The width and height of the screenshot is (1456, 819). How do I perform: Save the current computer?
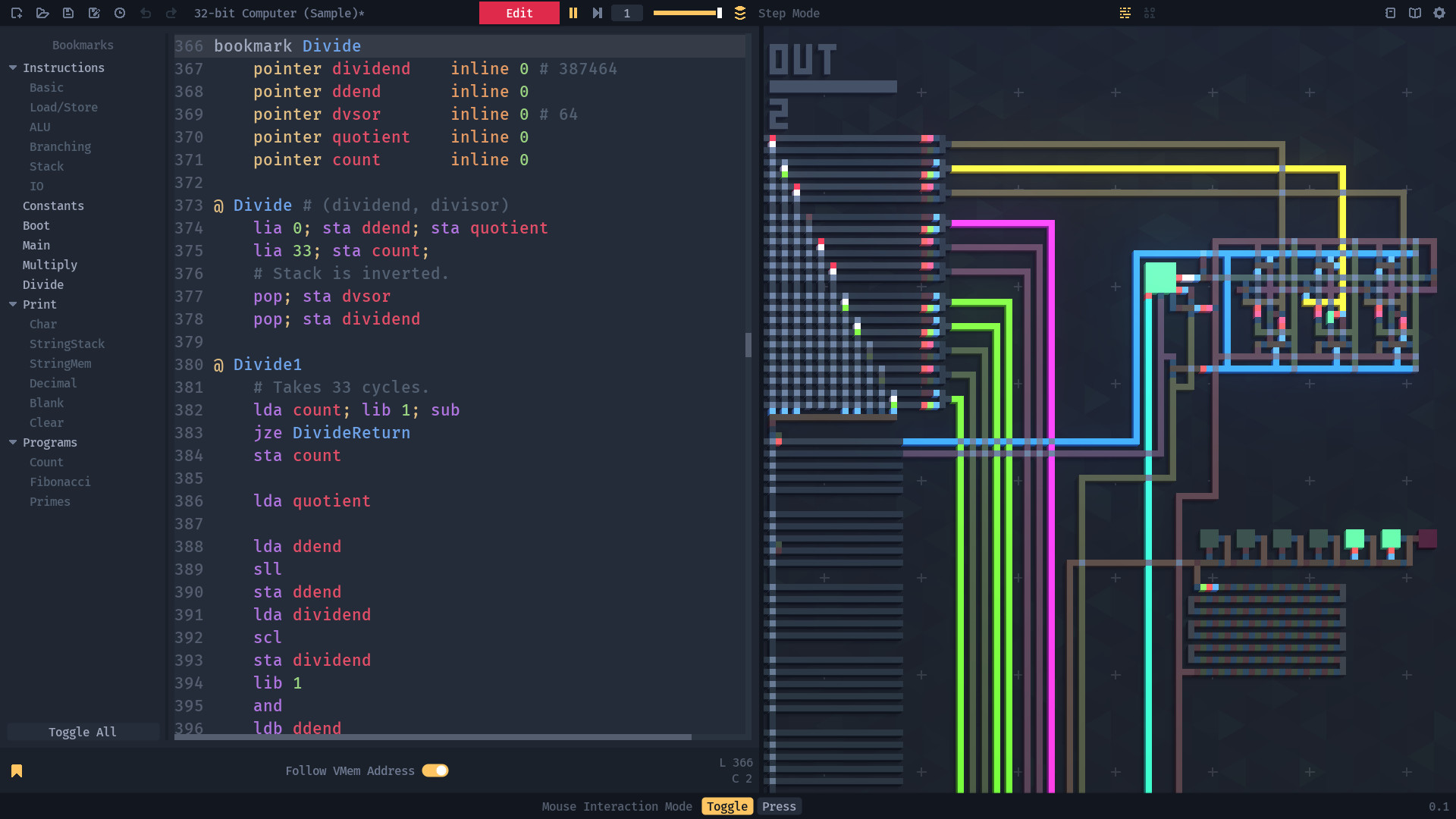pos(68,13)
